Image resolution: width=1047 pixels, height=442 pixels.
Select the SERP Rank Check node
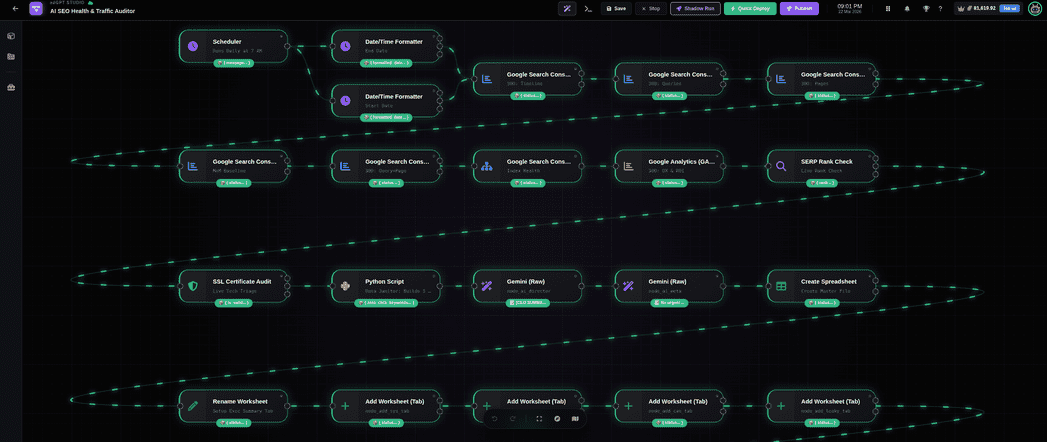[x=821, y=165]
